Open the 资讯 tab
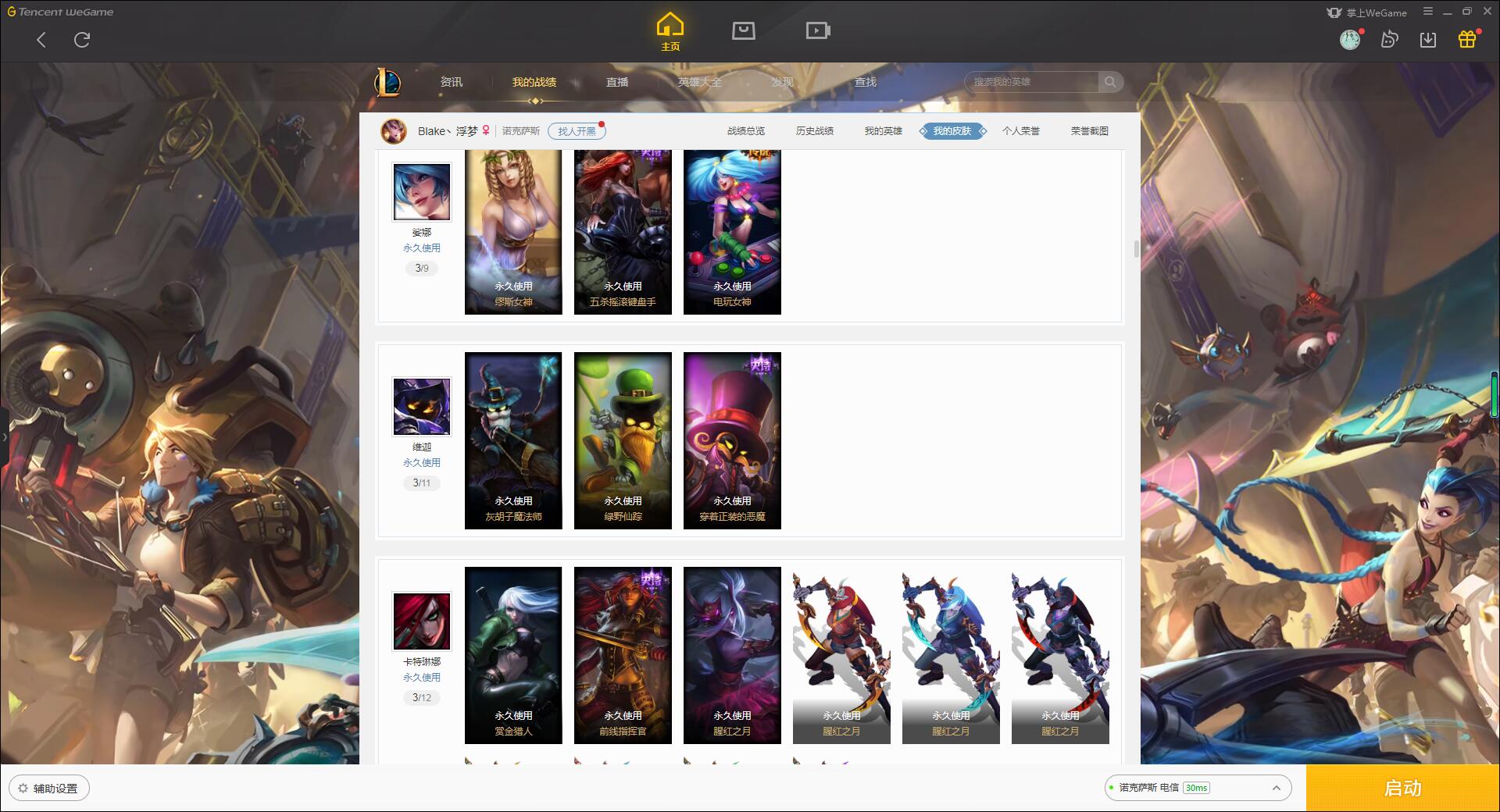 pos(452,82)
